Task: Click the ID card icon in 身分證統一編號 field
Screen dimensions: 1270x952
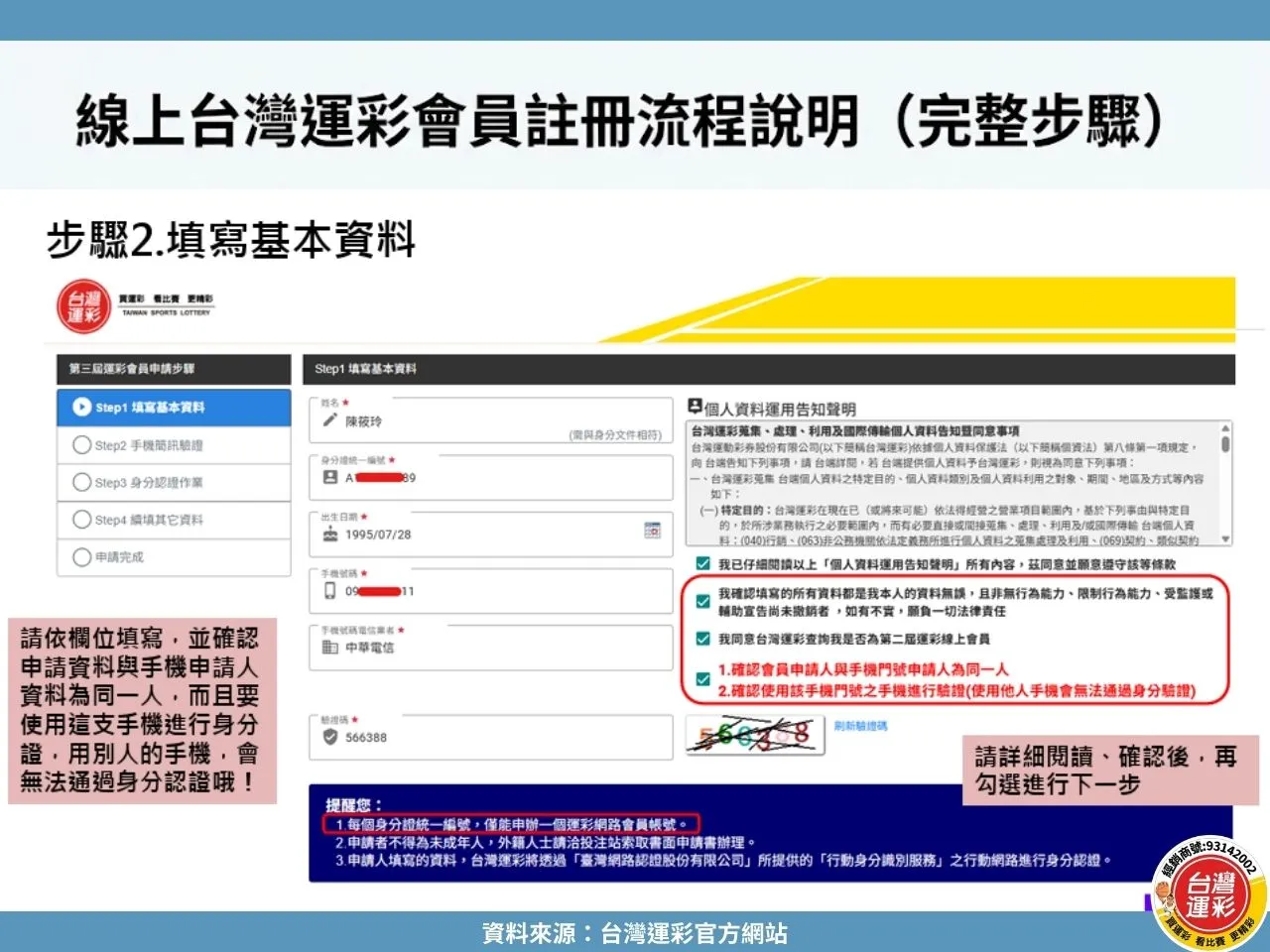Action: point(330,477)
